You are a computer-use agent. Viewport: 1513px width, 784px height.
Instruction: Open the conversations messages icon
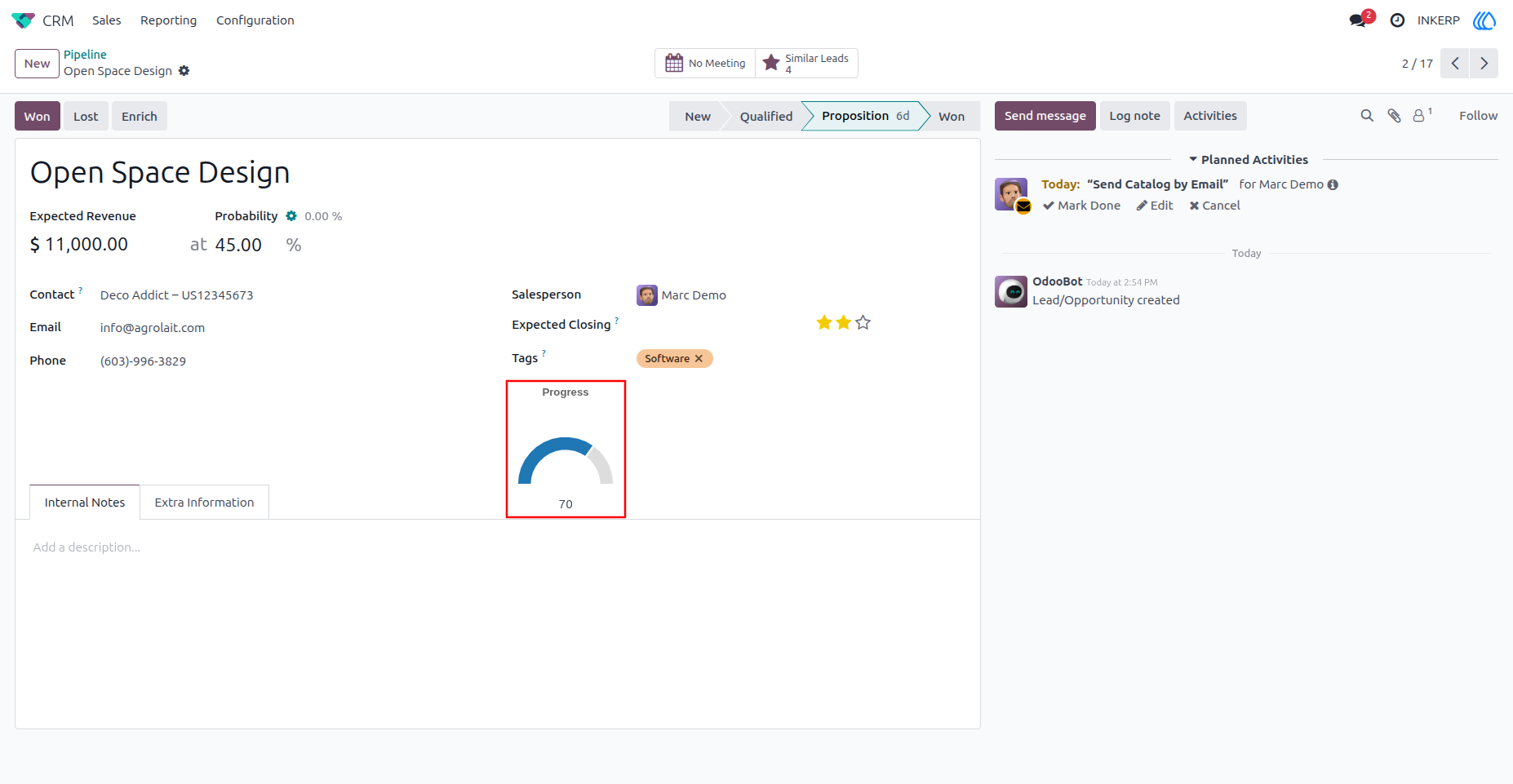coord(1360,20)
